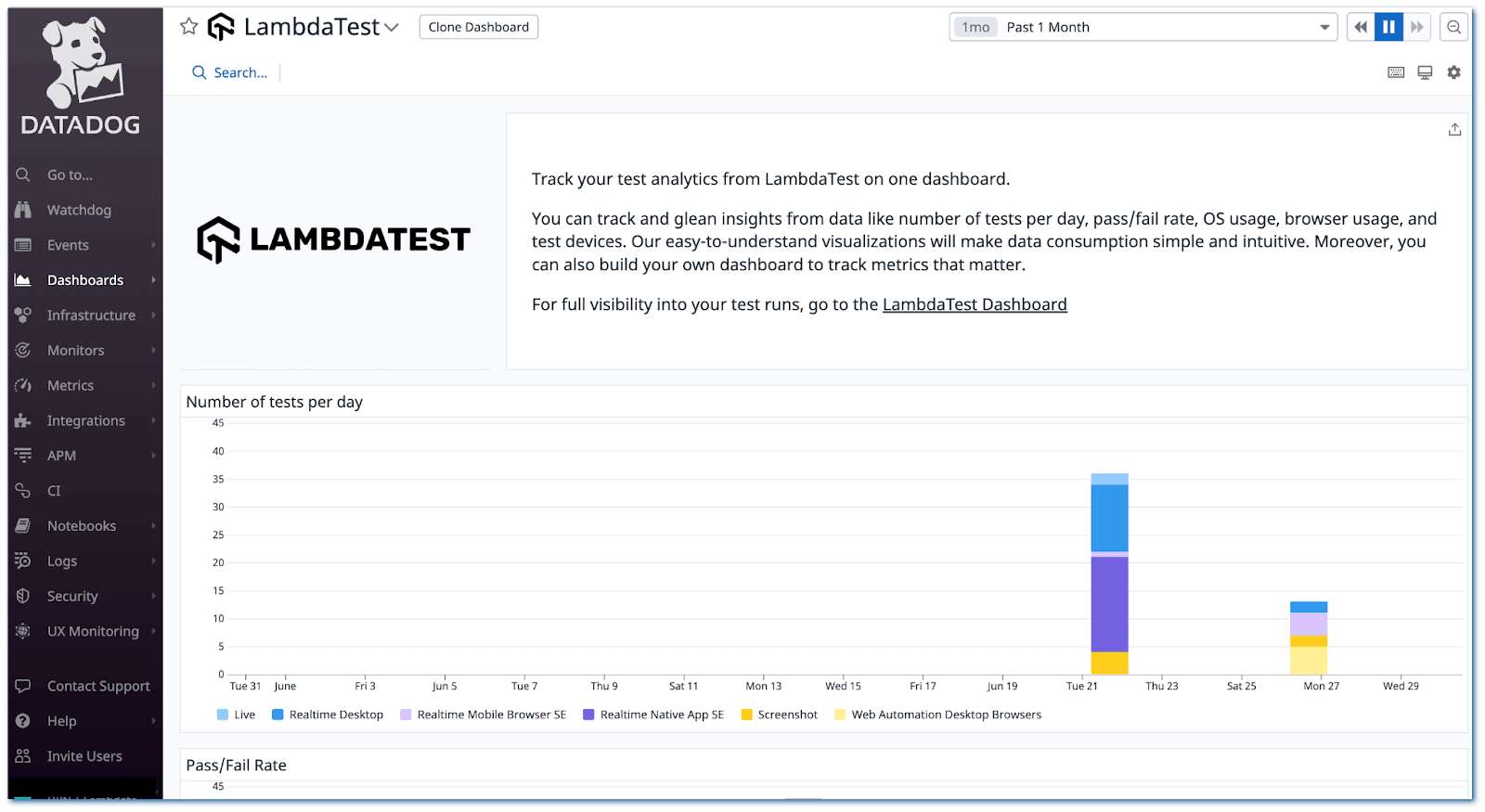The height and width of the screenshot is (812, 1485).
Task: Expand the Integrations submenu arrow
Action: click(153, 420)
